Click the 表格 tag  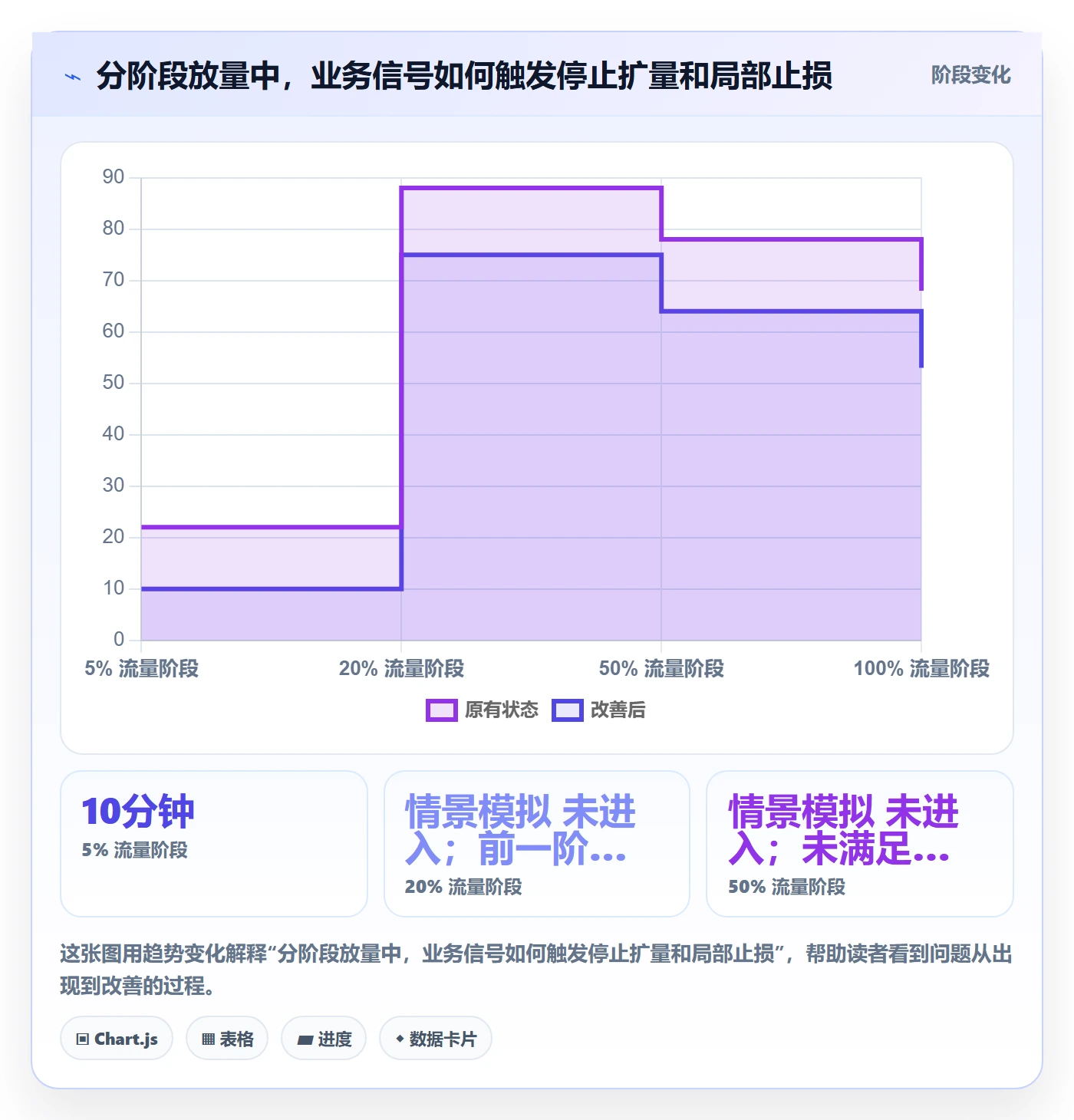pos(227,1039)
